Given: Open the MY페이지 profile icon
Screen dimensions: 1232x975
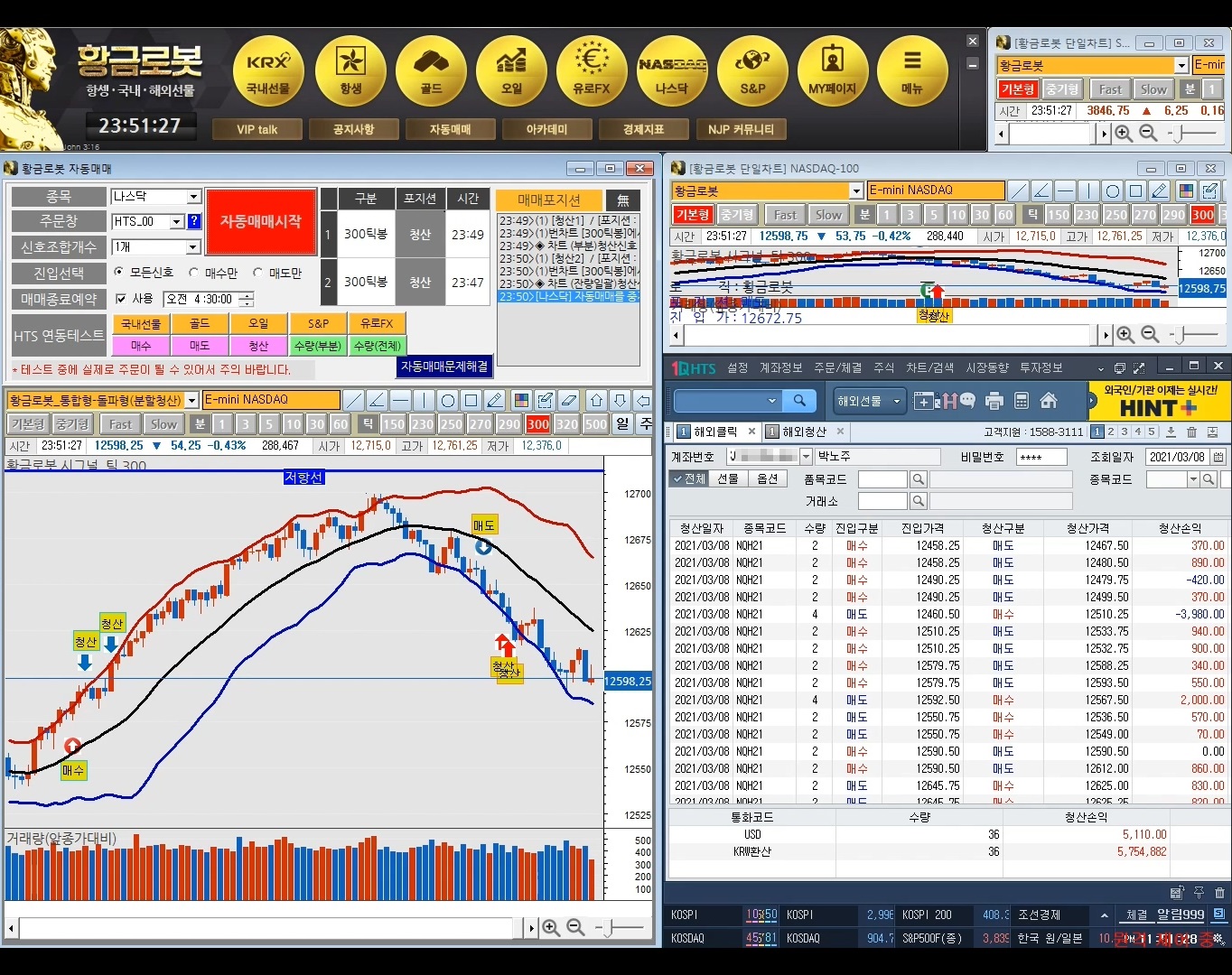Looking at the screenshot, I should 832,72.
